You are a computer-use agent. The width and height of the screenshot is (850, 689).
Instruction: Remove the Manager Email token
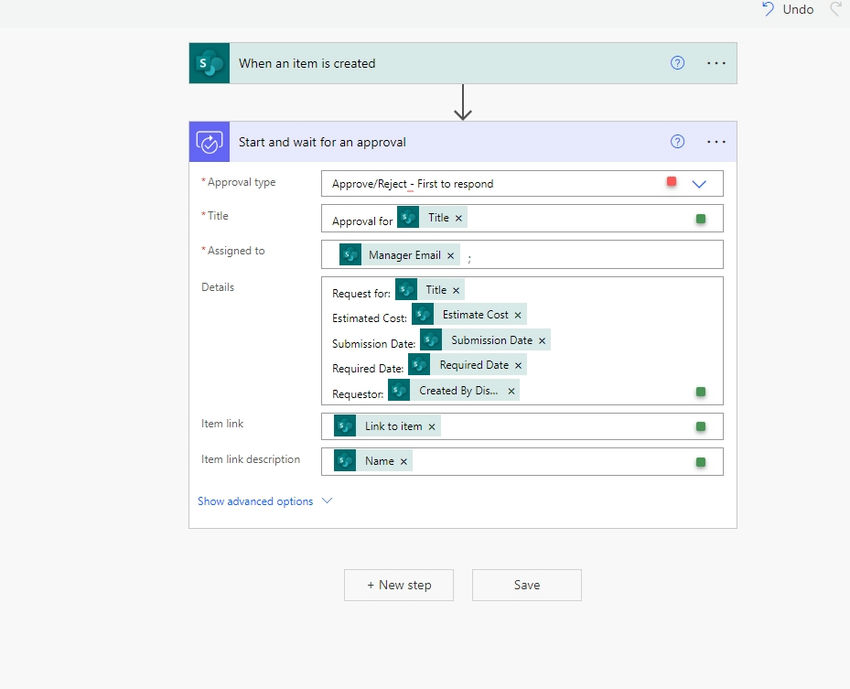coord(450,255)
